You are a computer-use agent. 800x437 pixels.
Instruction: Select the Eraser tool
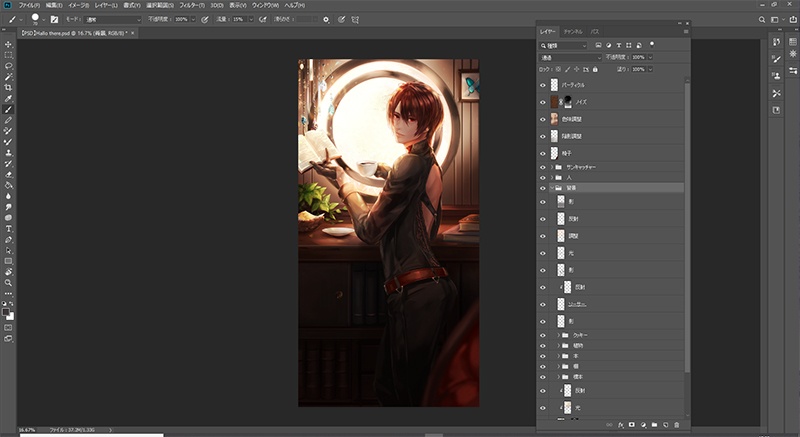pyautogui.click(x=8, y=174)
